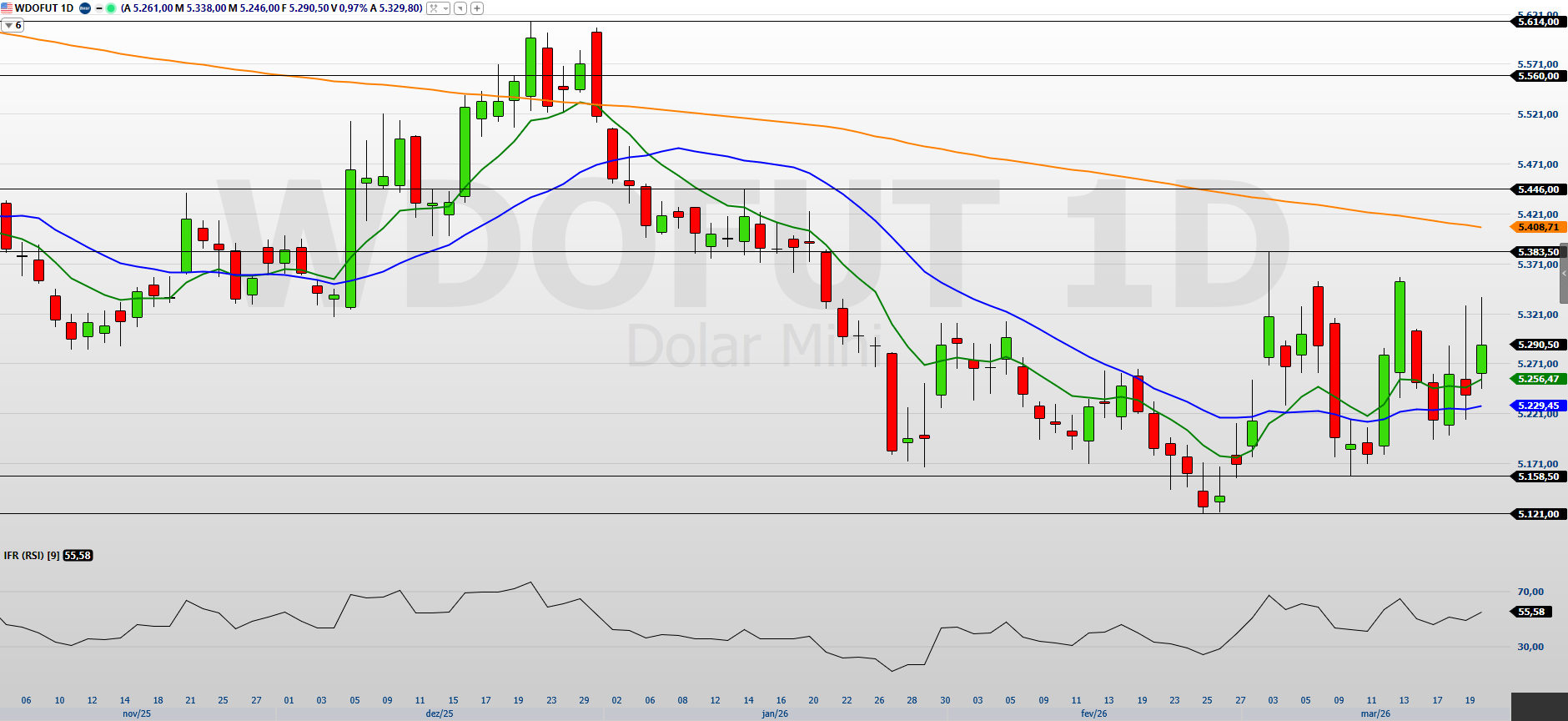Expand the indicators list showing 6
The image size is (1568, 721).
(x=13, y=26)
